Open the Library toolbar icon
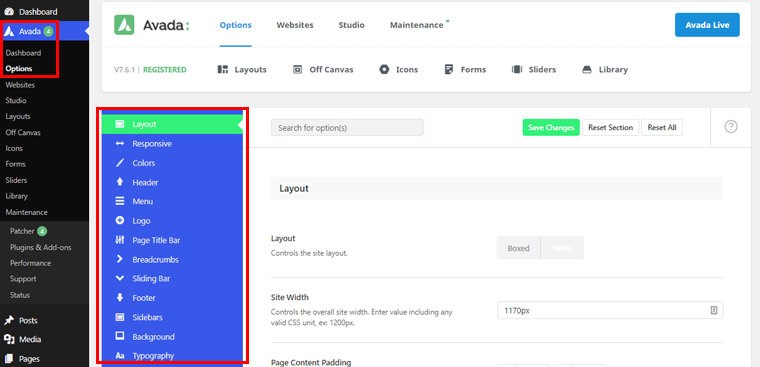The height and width of the screenshot is (367, 760). [587, 69]
